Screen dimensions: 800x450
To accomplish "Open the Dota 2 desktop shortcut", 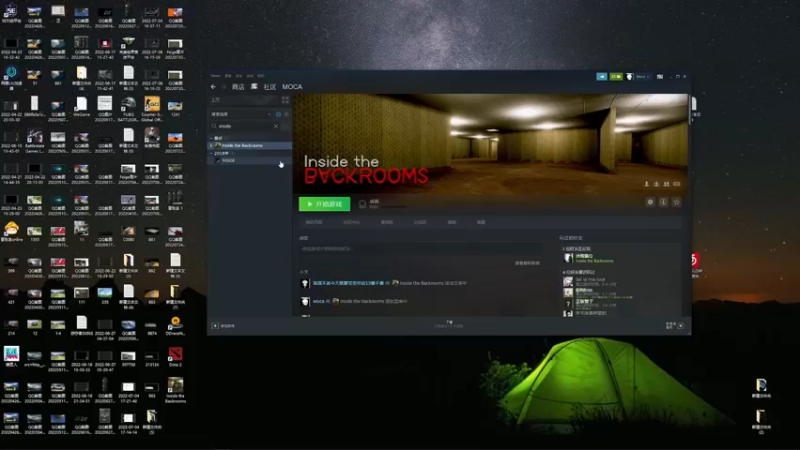I will (175, 357).
